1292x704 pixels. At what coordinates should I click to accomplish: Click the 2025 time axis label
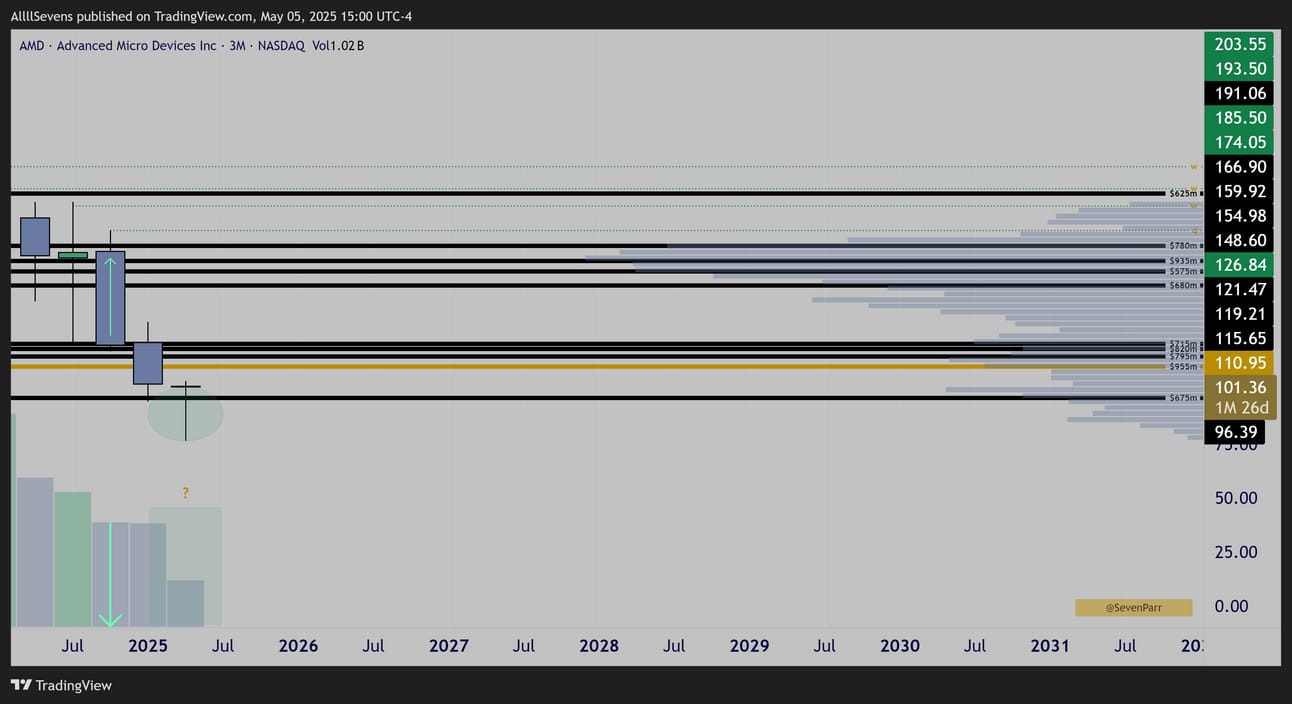(x=148, y=646)
